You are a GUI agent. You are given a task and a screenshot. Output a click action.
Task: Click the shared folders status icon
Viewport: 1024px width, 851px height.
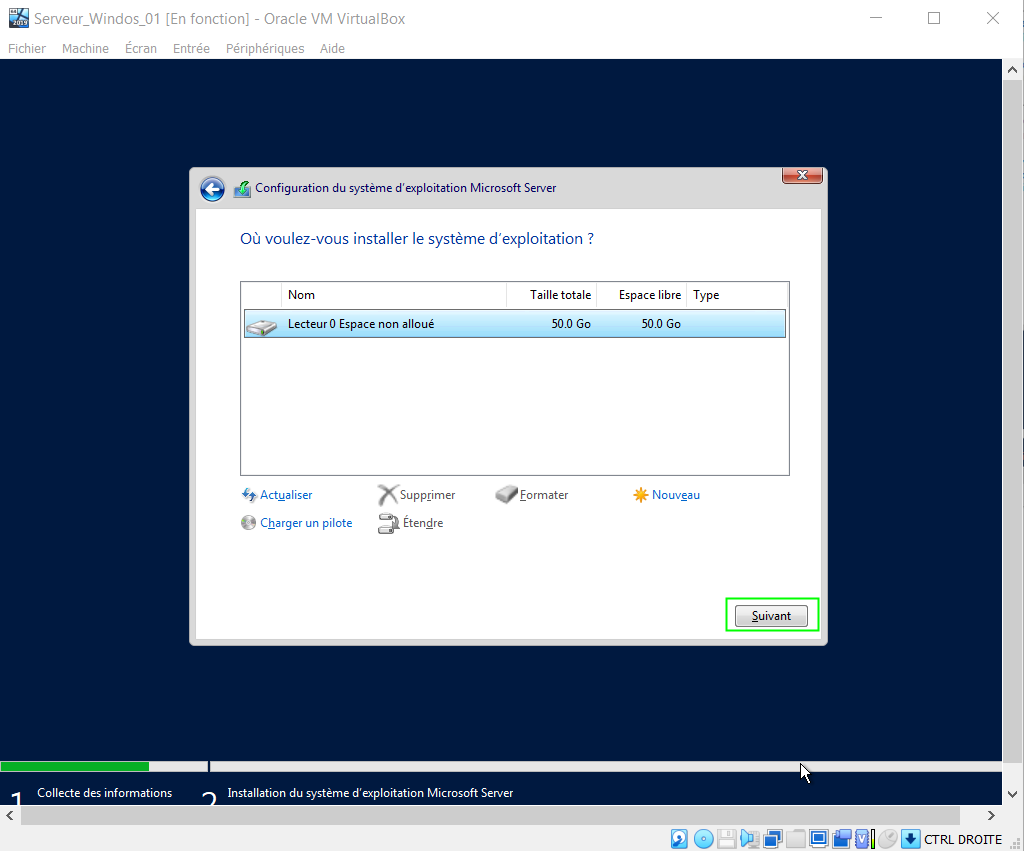point(795,839)
